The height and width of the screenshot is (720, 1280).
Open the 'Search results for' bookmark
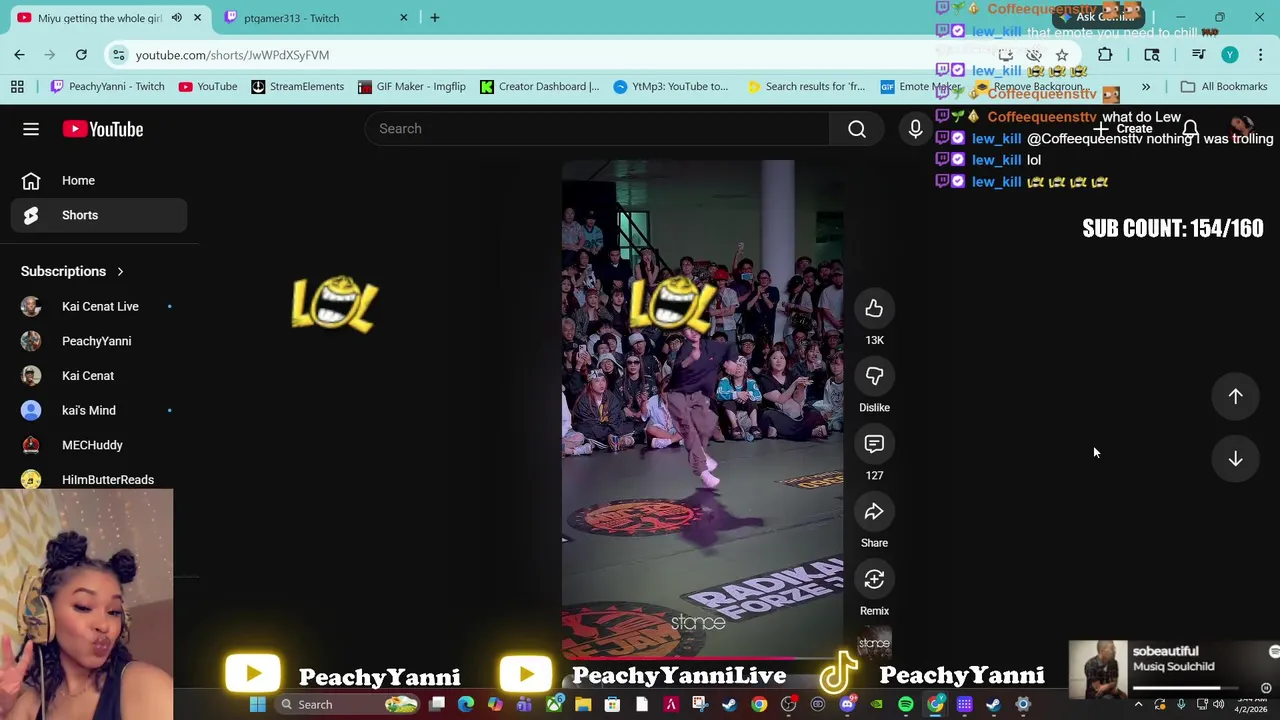point(806,87)
